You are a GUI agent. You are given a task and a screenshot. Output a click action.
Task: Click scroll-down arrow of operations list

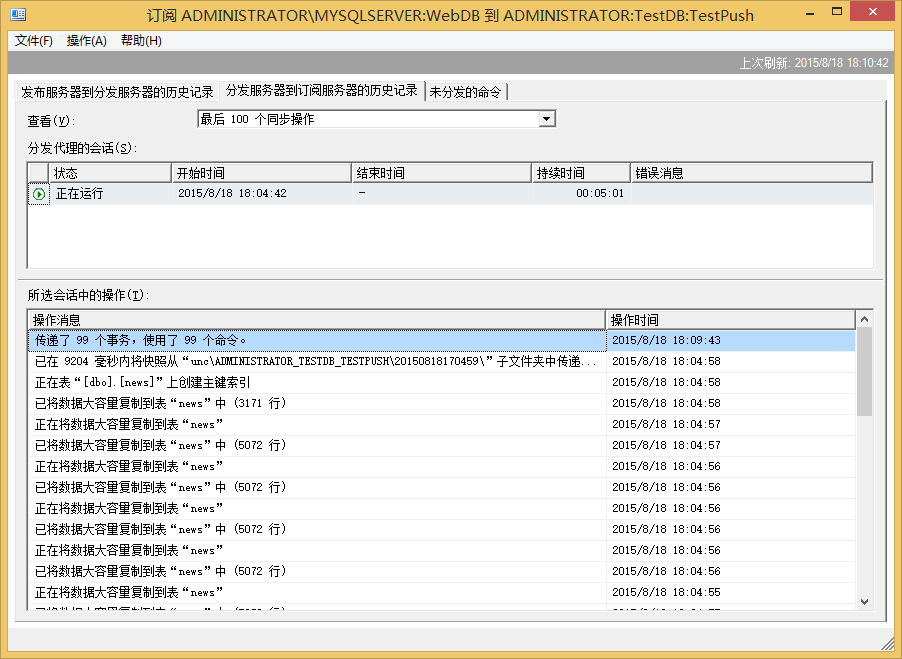pyautogui.click(x=864, y=601)
